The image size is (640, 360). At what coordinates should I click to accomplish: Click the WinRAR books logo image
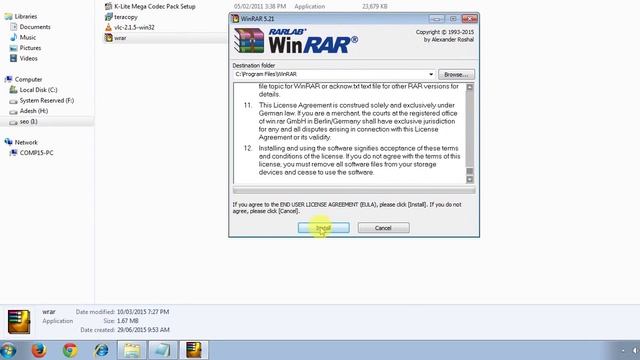(x=249, y=41)
